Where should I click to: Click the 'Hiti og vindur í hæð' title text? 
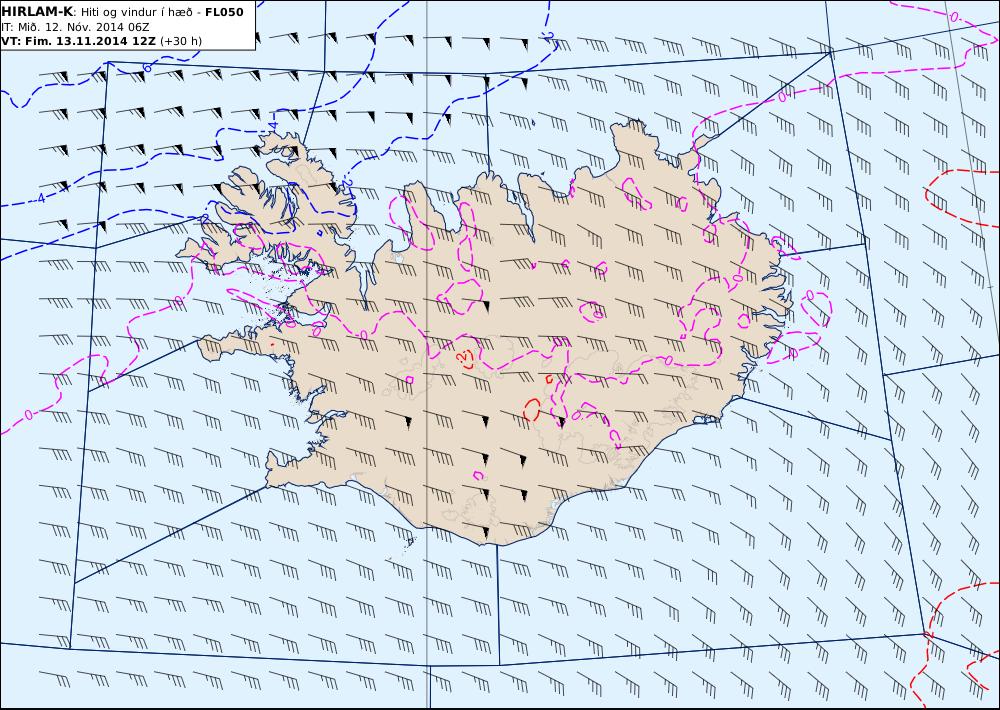coord(136,13)
